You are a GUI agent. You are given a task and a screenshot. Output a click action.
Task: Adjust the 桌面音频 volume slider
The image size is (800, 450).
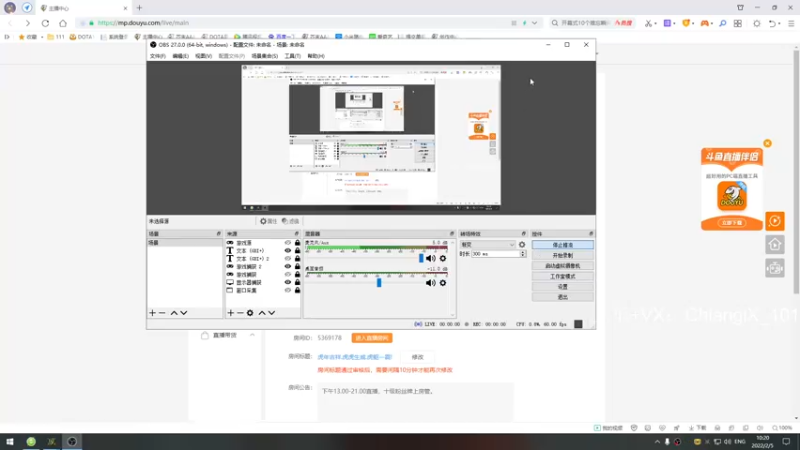(379, 283)
